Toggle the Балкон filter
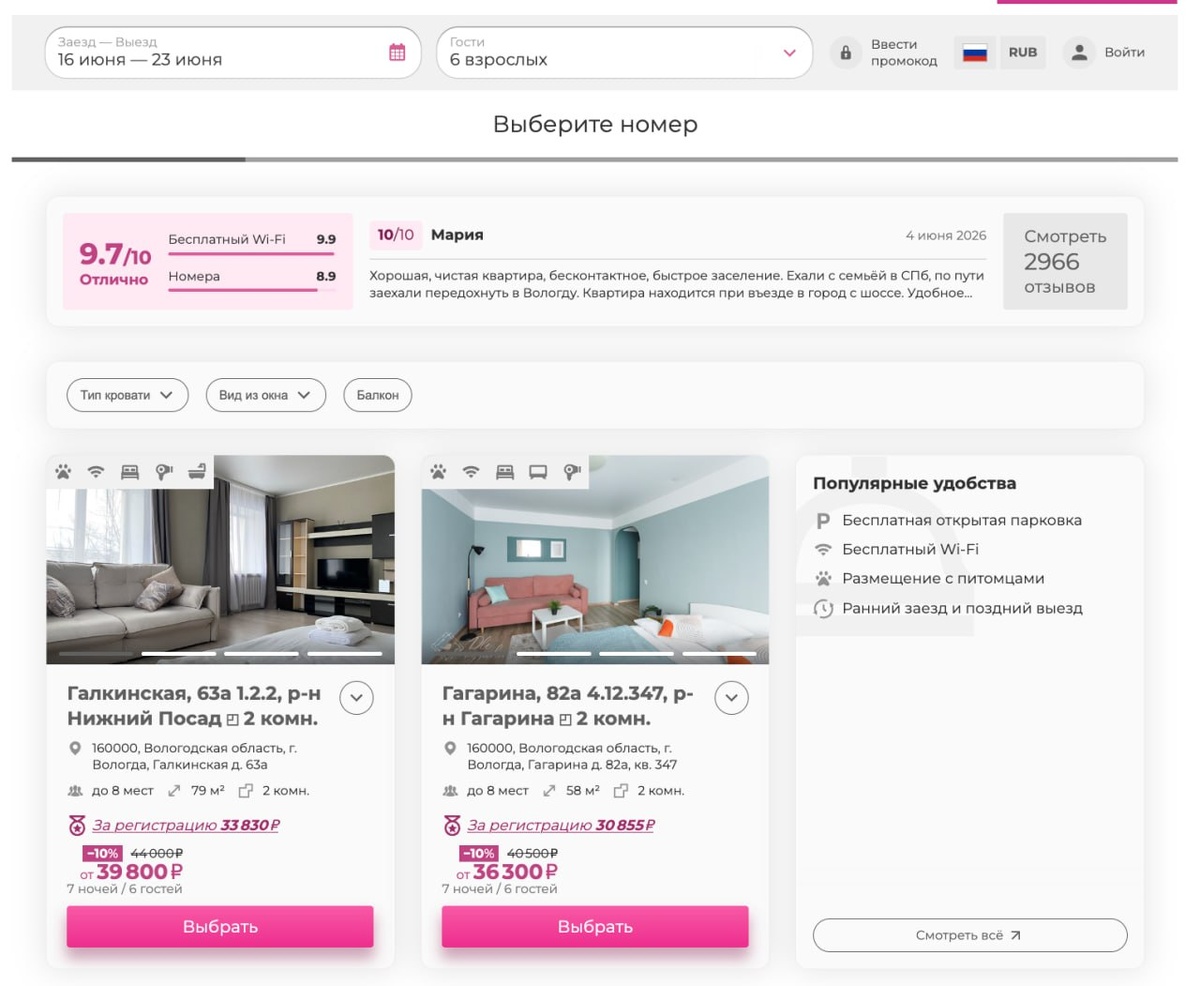This screenshot has width=1200, height=986. (378, 395)
